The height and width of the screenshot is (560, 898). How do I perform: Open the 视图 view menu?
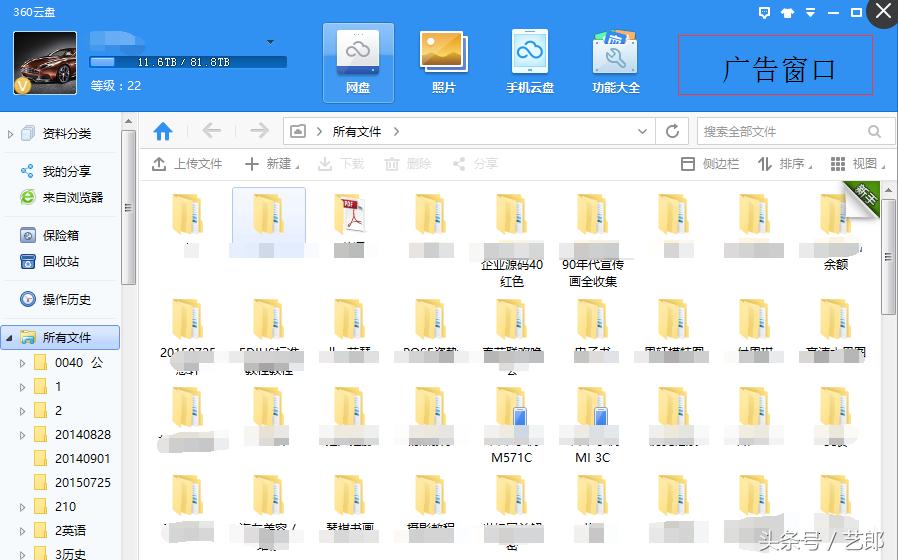tap(858, 164)
